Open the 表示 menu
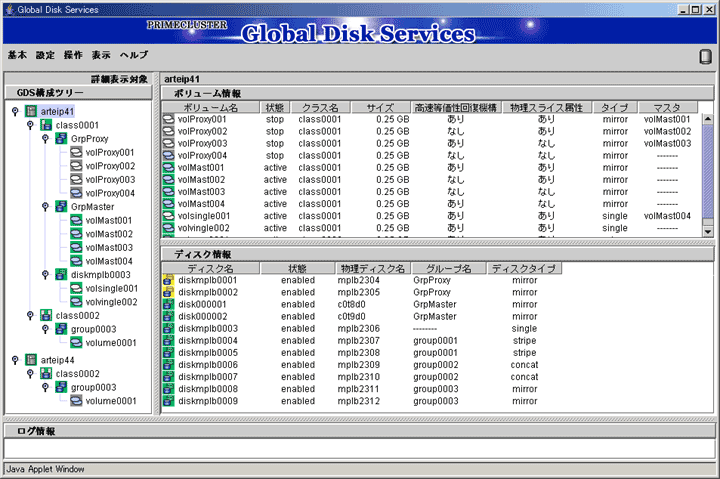Viewport: 720px width, 479px height. click(x=101, y=55)
